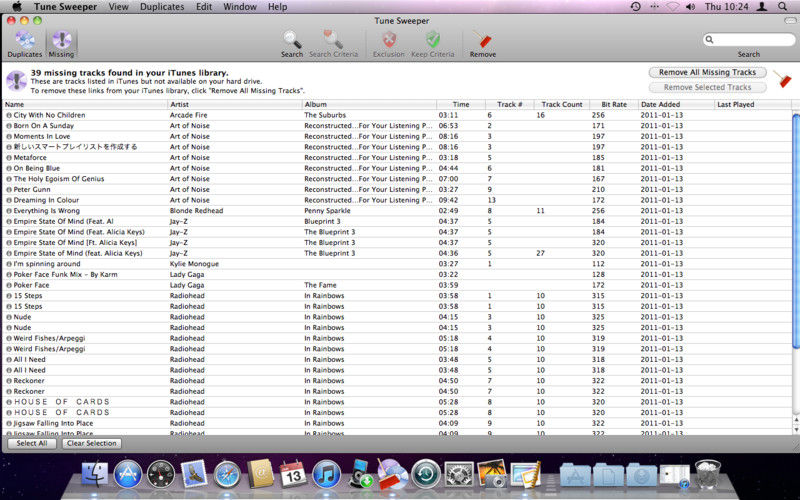Image resolution: width=800 pixels, height=500 pixels.
Task: Open the Trash in the Dock
Action: pos(708,474)
